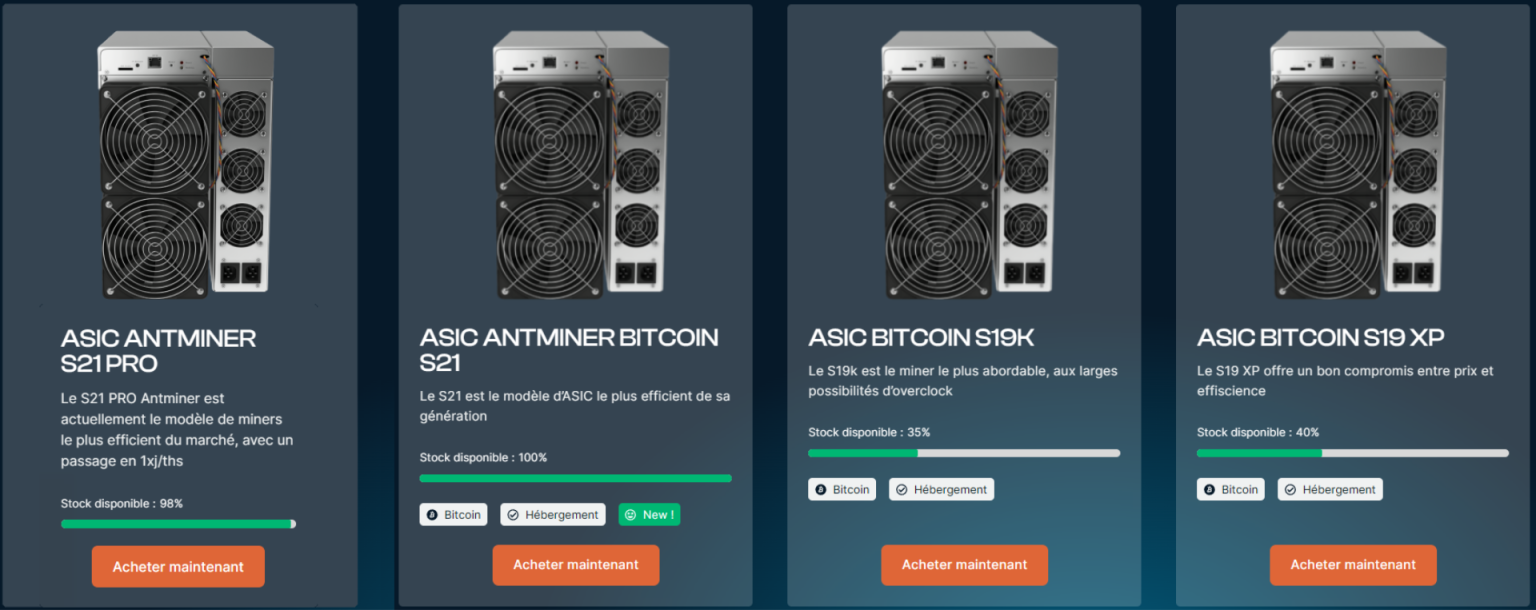Click the Bitcoin icon in S21 tag

tap(433, 515)
